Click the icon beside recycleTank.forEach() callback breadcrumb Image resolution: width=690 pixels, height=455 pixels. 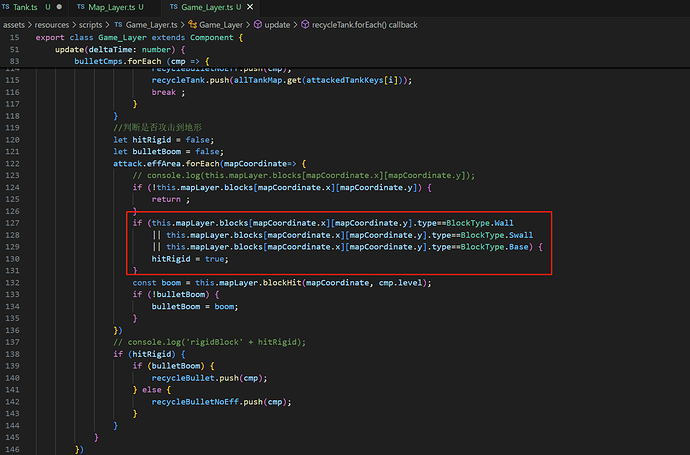(x=305, y=25)
